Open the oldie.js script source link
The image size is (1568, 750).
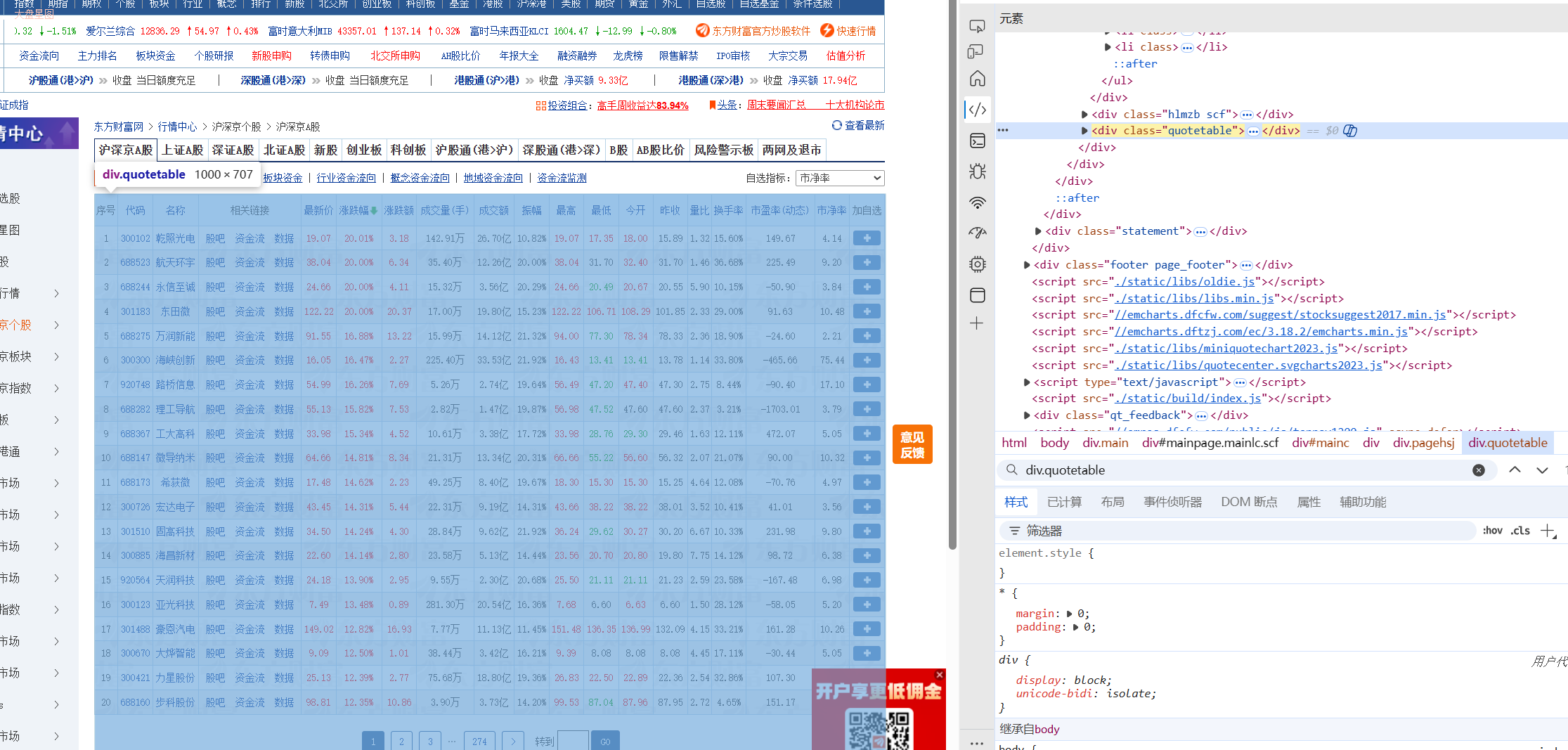point(1185,282)
